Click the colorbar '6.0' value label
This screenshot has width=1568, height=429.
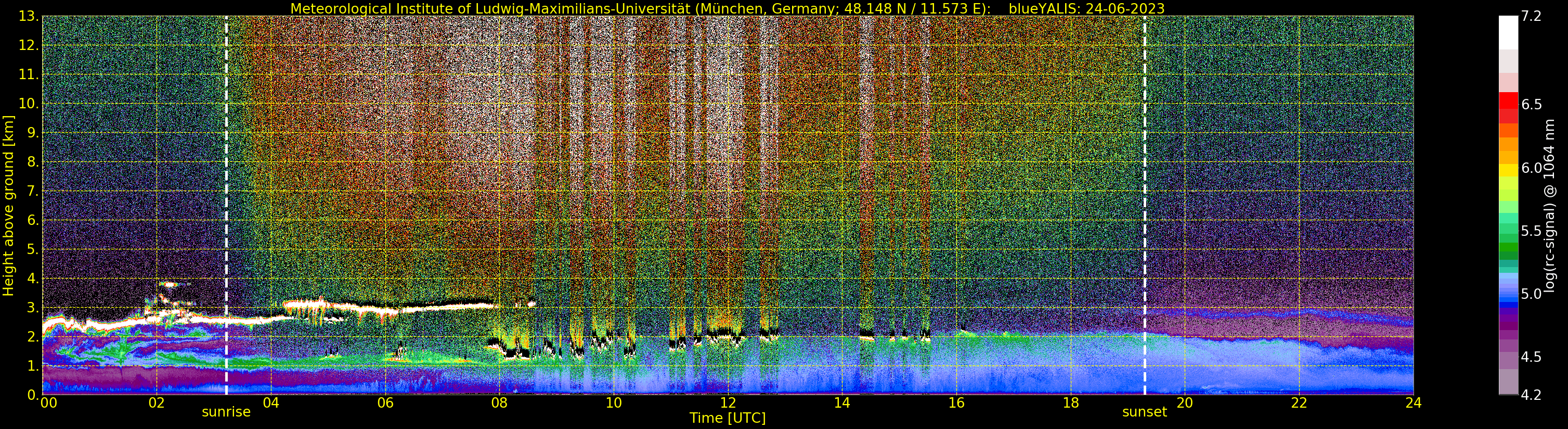(x=1532, y=168)
